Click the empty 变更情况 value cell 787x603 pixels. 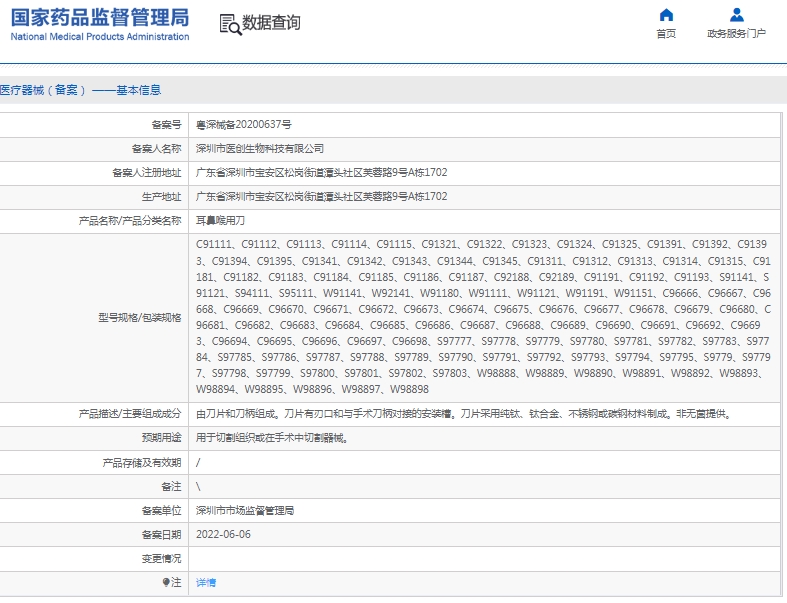coord(484,559)
